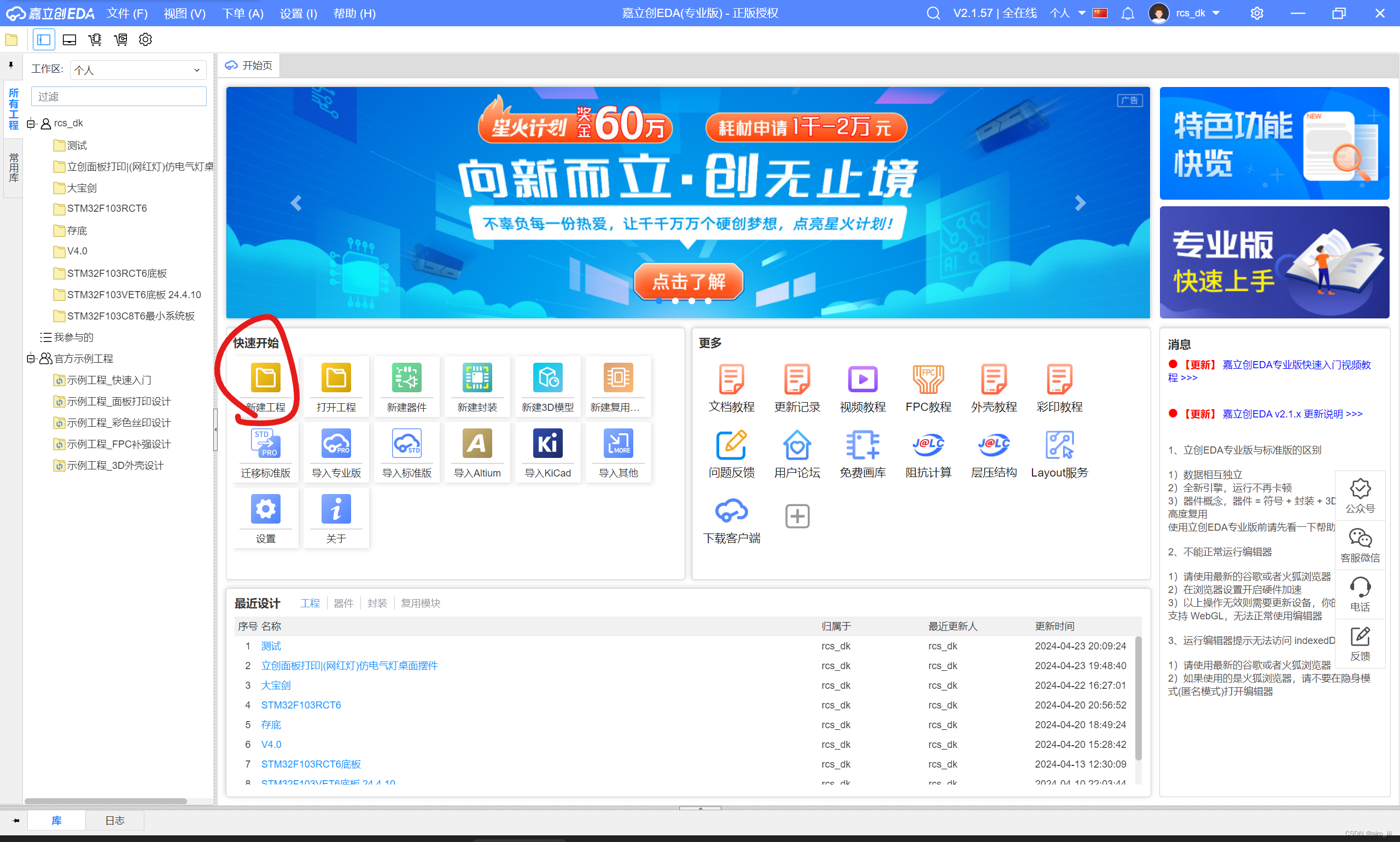Collapse the rcs_dk project tree node
The width and height of the screenshot is (1400, 842).
[x=31, y=123]
